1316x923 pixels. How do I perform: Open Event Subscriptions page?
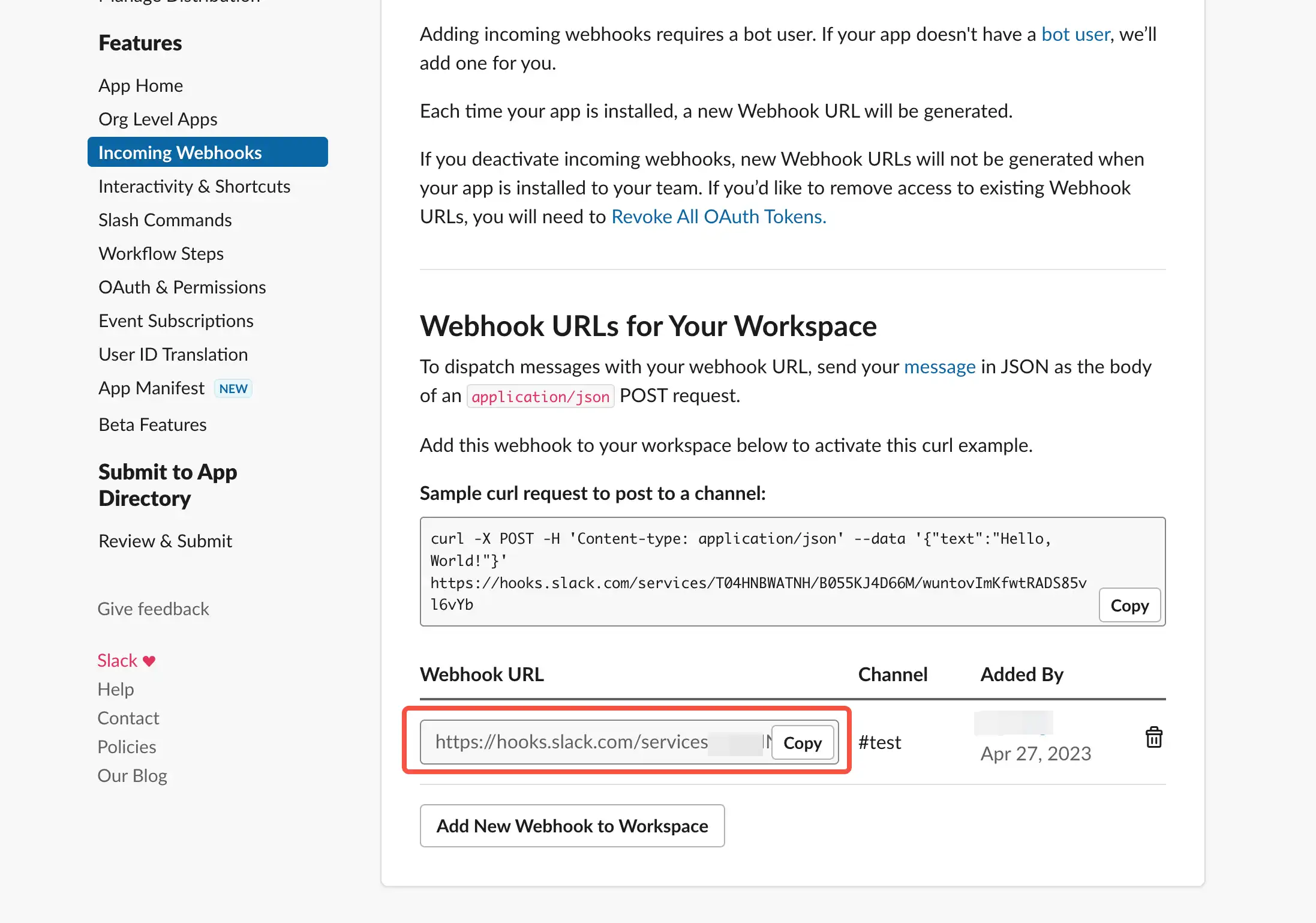176,320
